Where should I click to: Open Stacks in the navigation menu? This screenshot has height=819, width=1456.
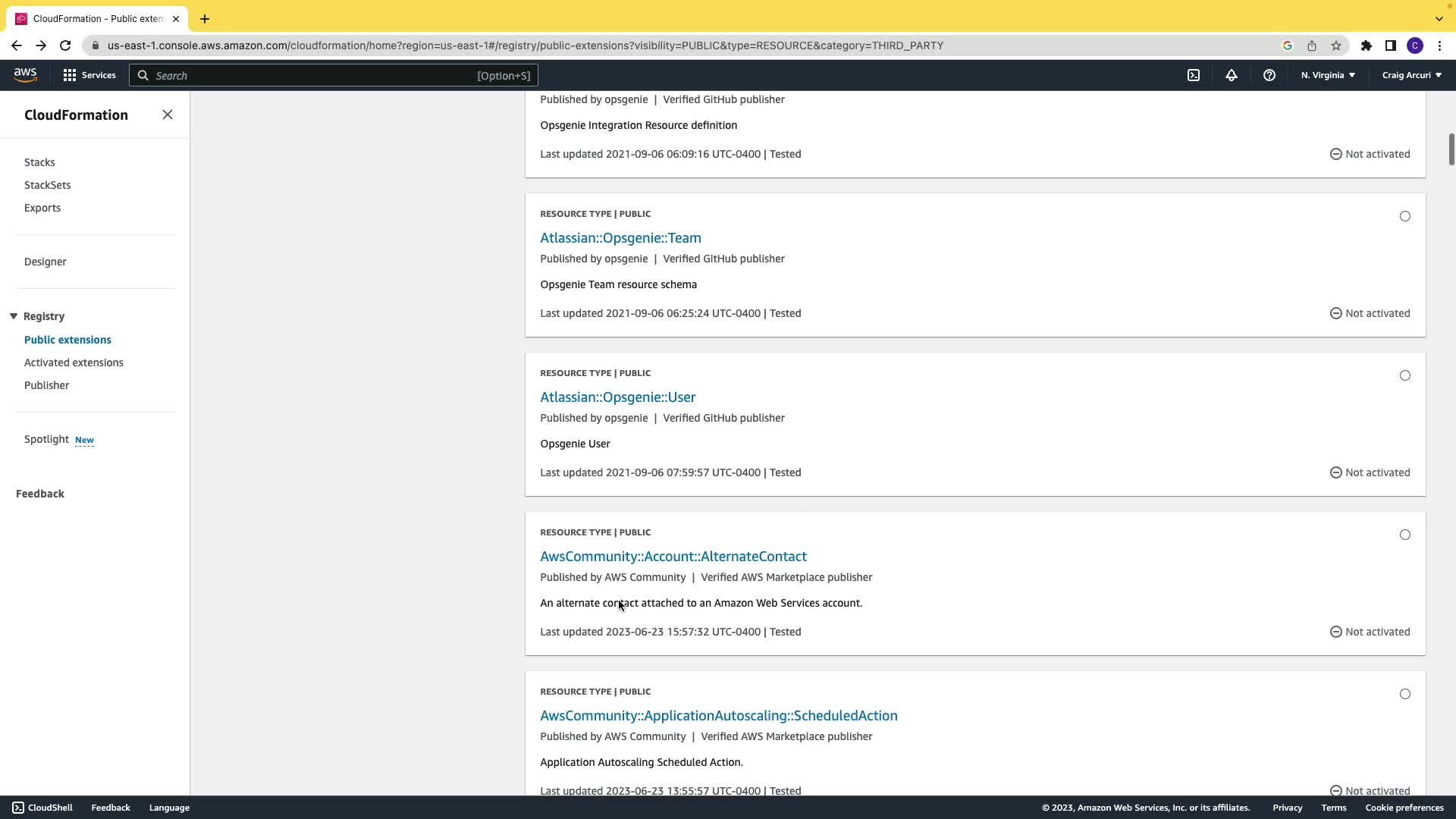(x=39, y=162)
